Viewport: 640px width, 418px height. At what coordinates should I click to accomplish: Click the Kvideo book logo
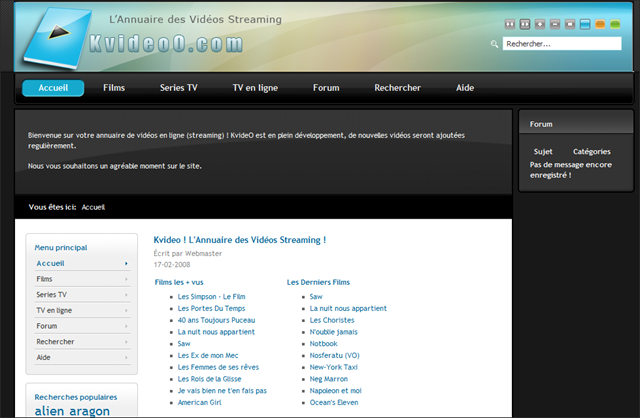(x=57, y=38)
